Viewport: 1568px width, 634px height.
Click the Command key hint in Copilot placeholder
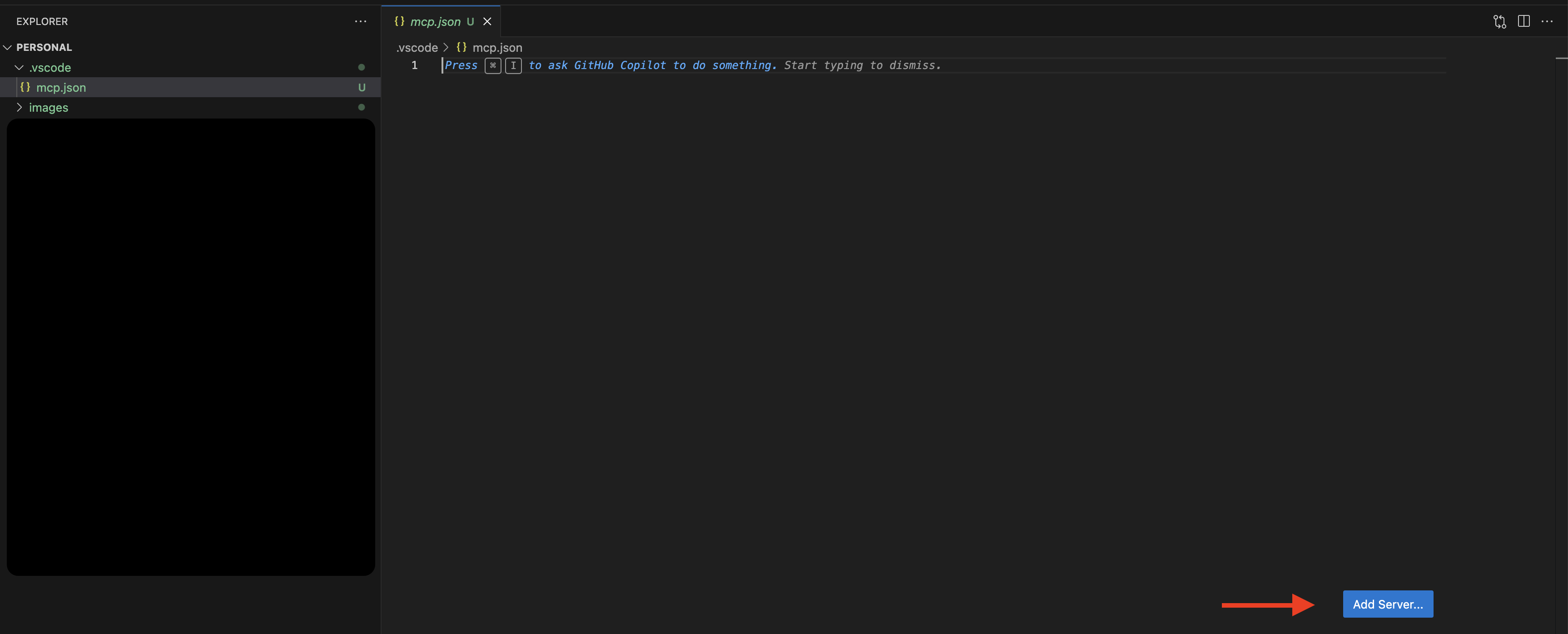pos(493,66)
